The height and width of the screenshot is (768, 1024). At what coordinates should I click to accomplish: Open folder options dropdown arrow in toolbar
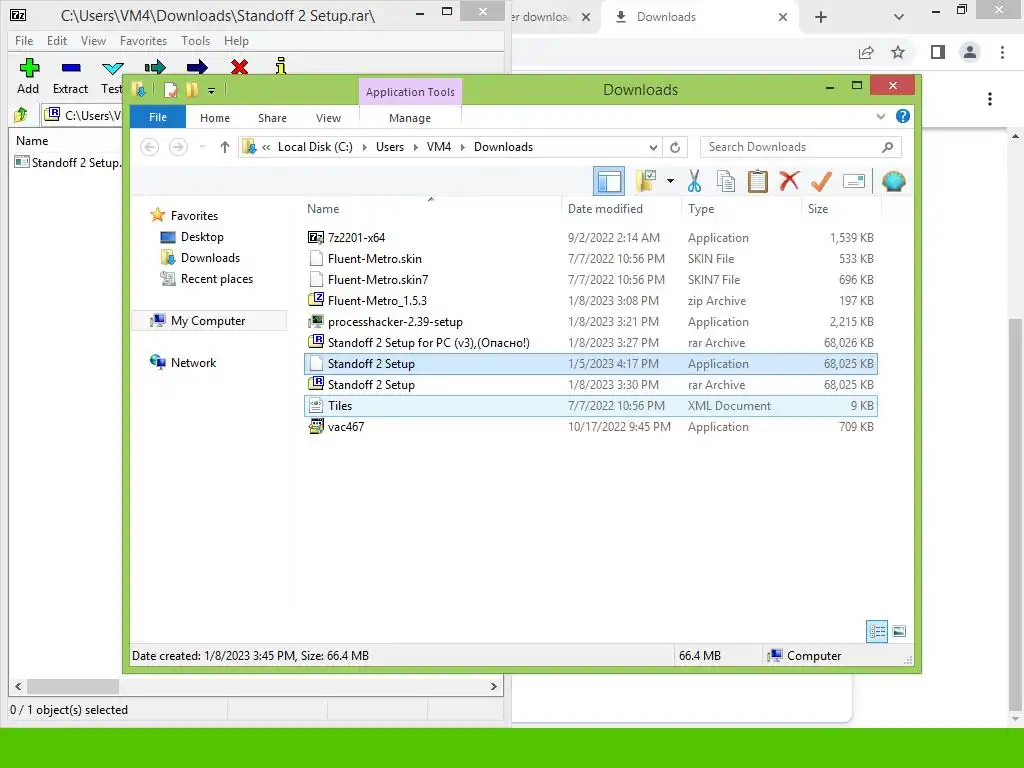(670, 181)
